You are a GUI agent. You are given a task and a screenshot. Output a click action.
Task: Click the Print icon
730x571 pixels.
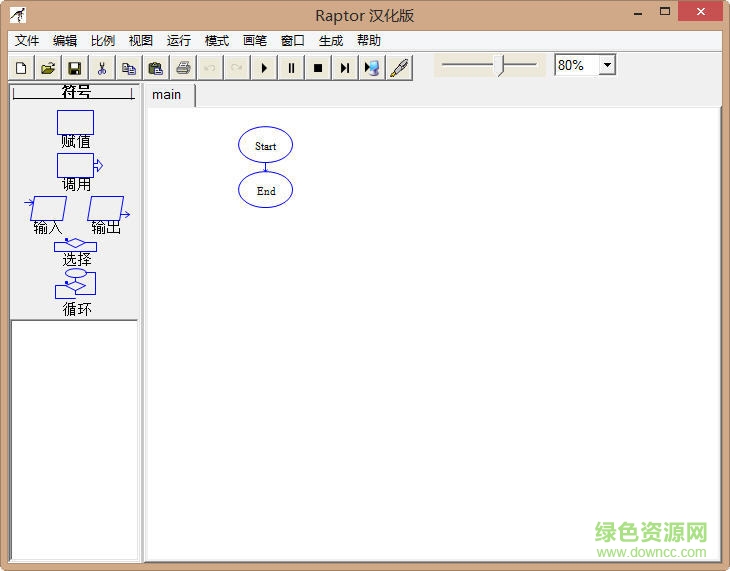[183, 68]
